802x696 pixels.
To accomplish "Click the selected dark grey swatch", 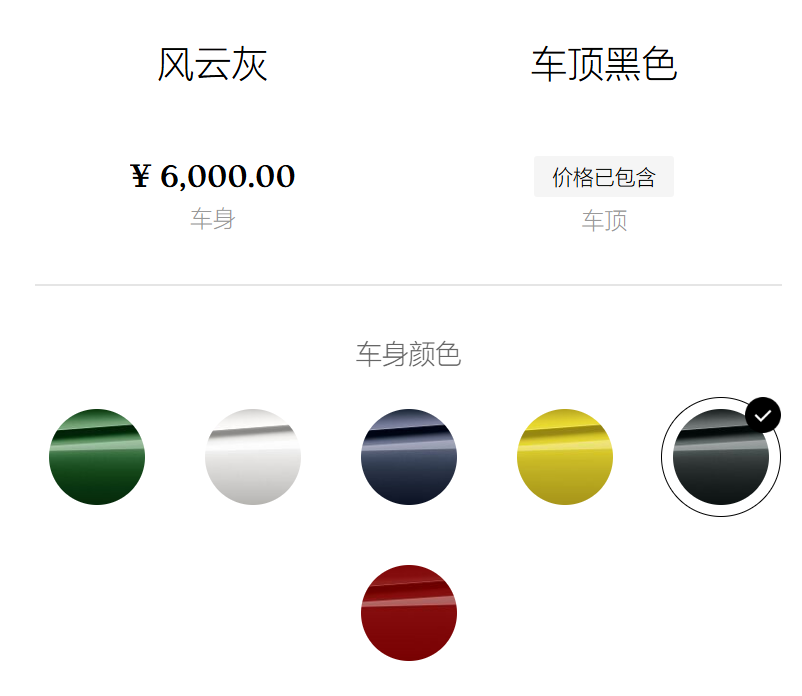I will pos(721,457).
